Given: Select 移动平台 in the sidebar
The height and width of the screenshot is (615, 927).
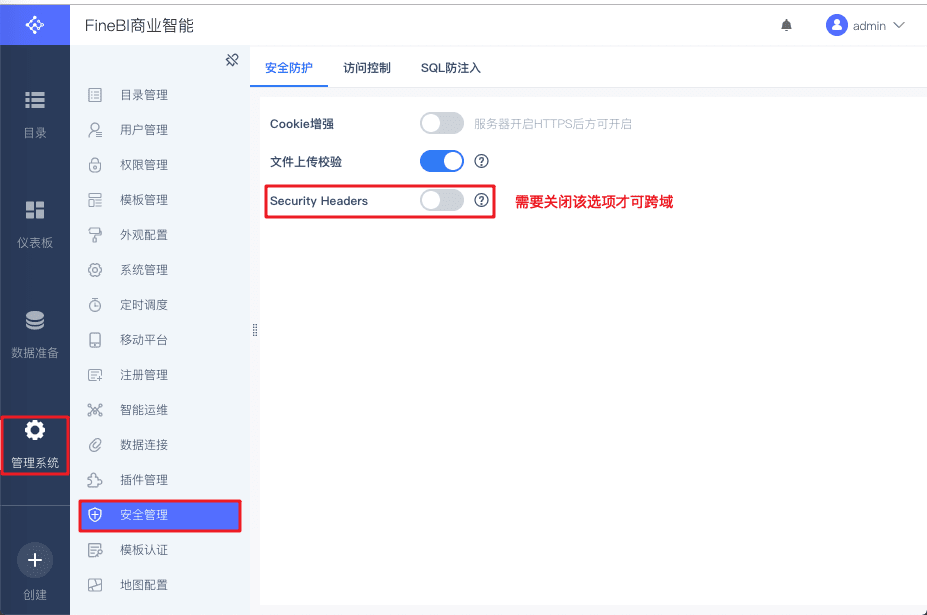Looking at the screenshot, I should 144,339.
